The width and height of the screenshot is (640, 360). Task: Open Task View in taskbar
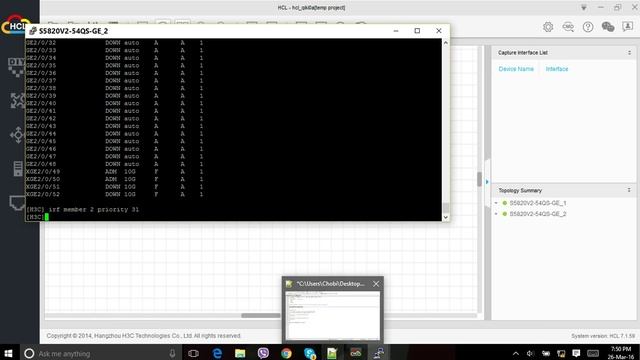193,353
